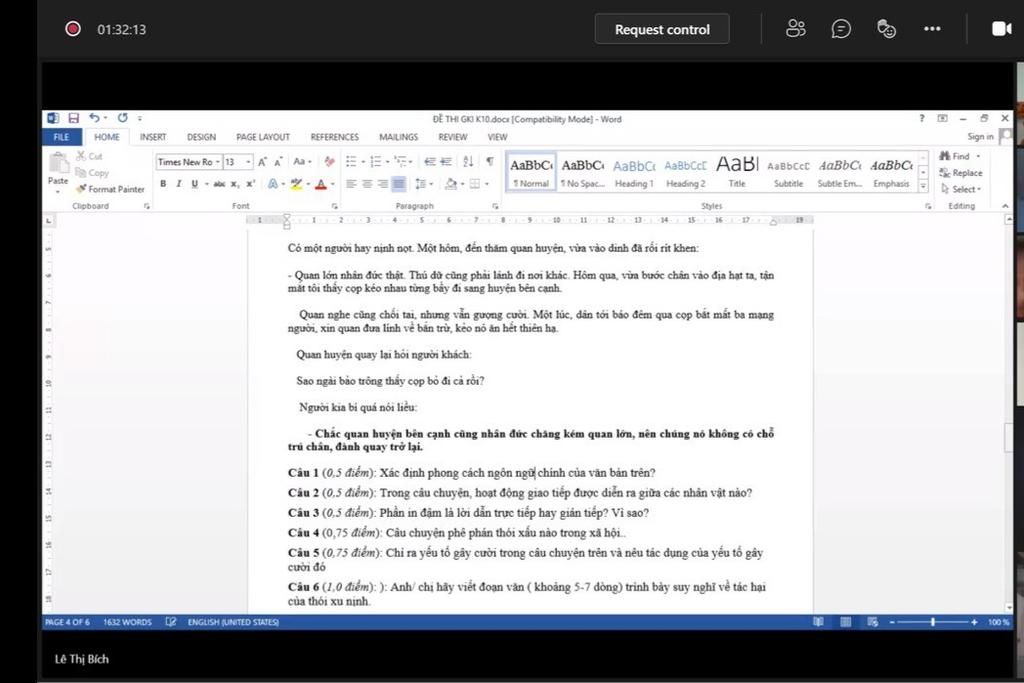Click Grow Font icon

(x=262, y=162)
